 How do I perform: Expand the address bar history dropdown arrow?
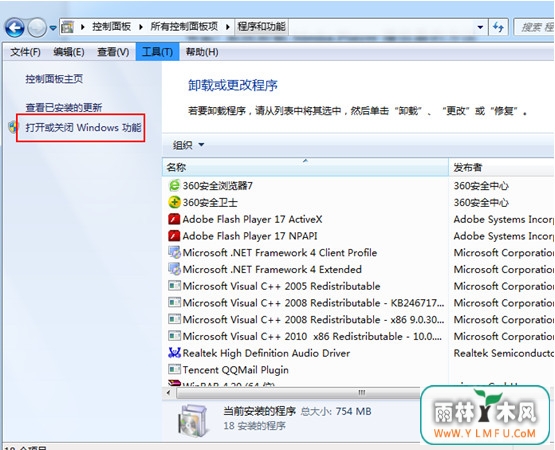click(x=480, y=27)
